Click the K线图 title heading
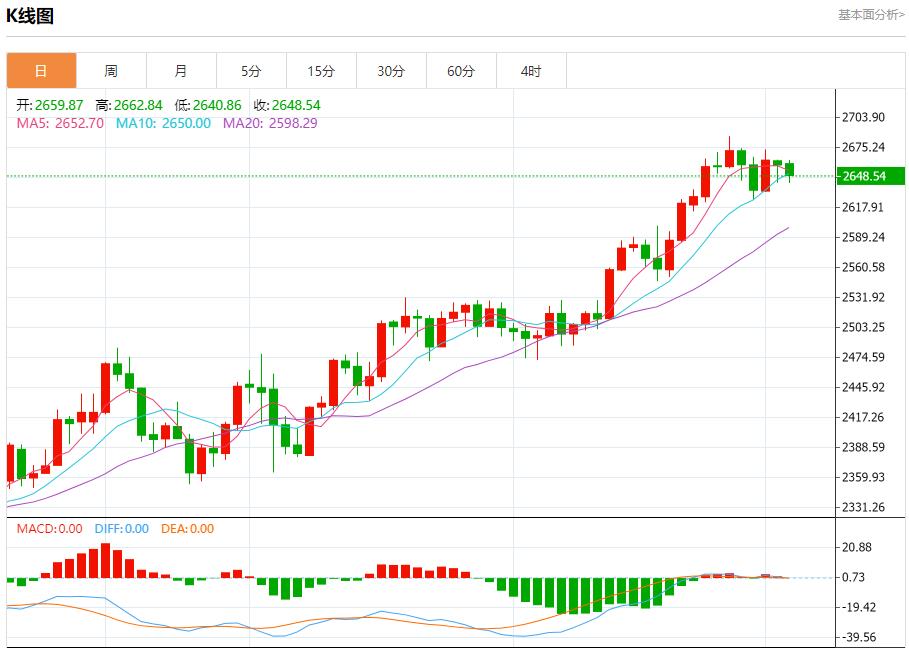The height and width of the screenshot is (648, 909). point(30,16)
